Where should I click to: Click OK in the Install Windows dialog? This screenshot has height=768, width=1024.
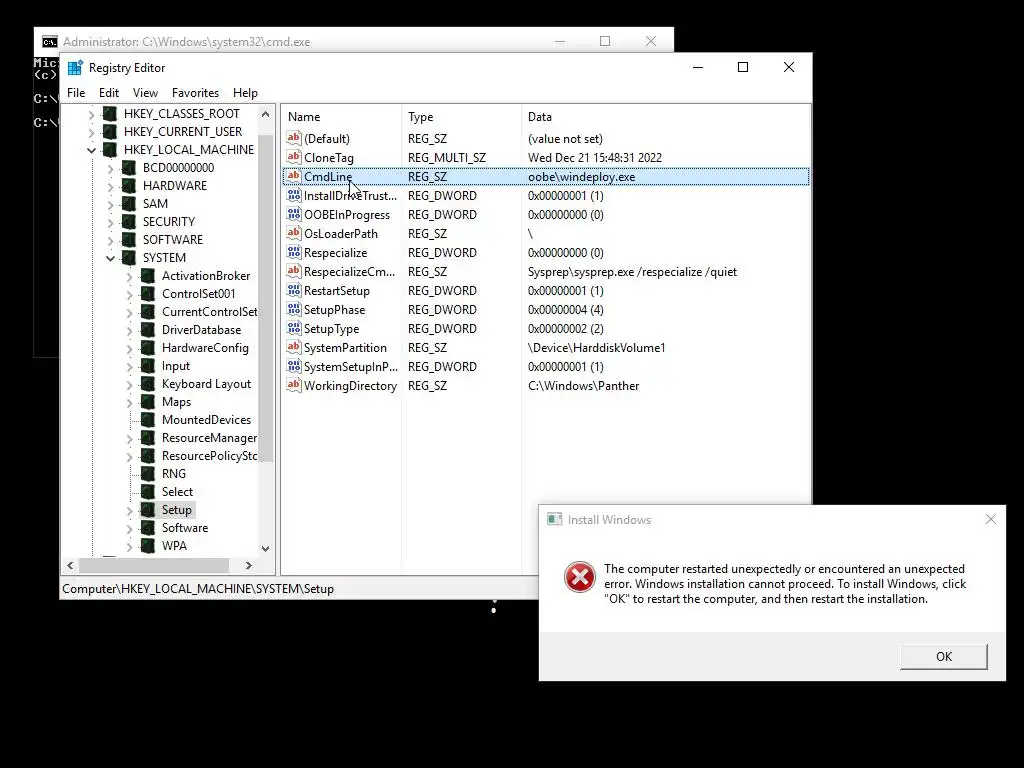(x=944, y=656)
